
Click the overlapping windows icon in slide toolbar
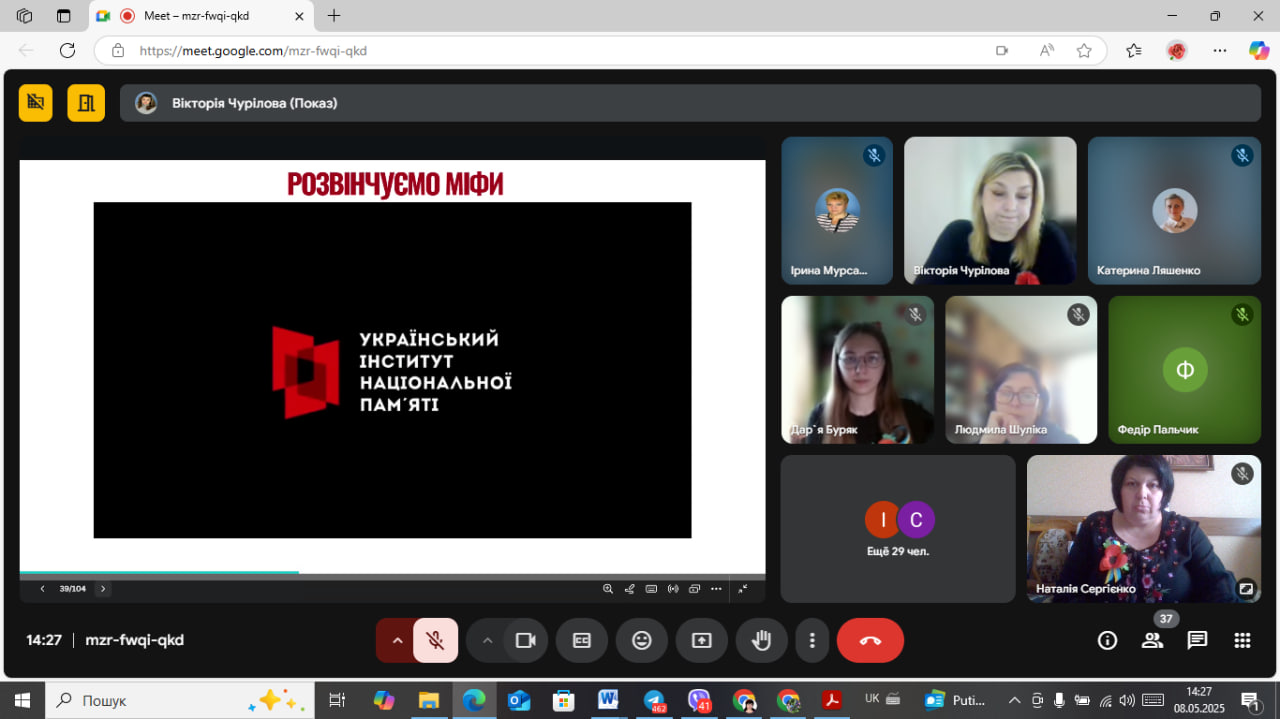click(x=695, y=589)
